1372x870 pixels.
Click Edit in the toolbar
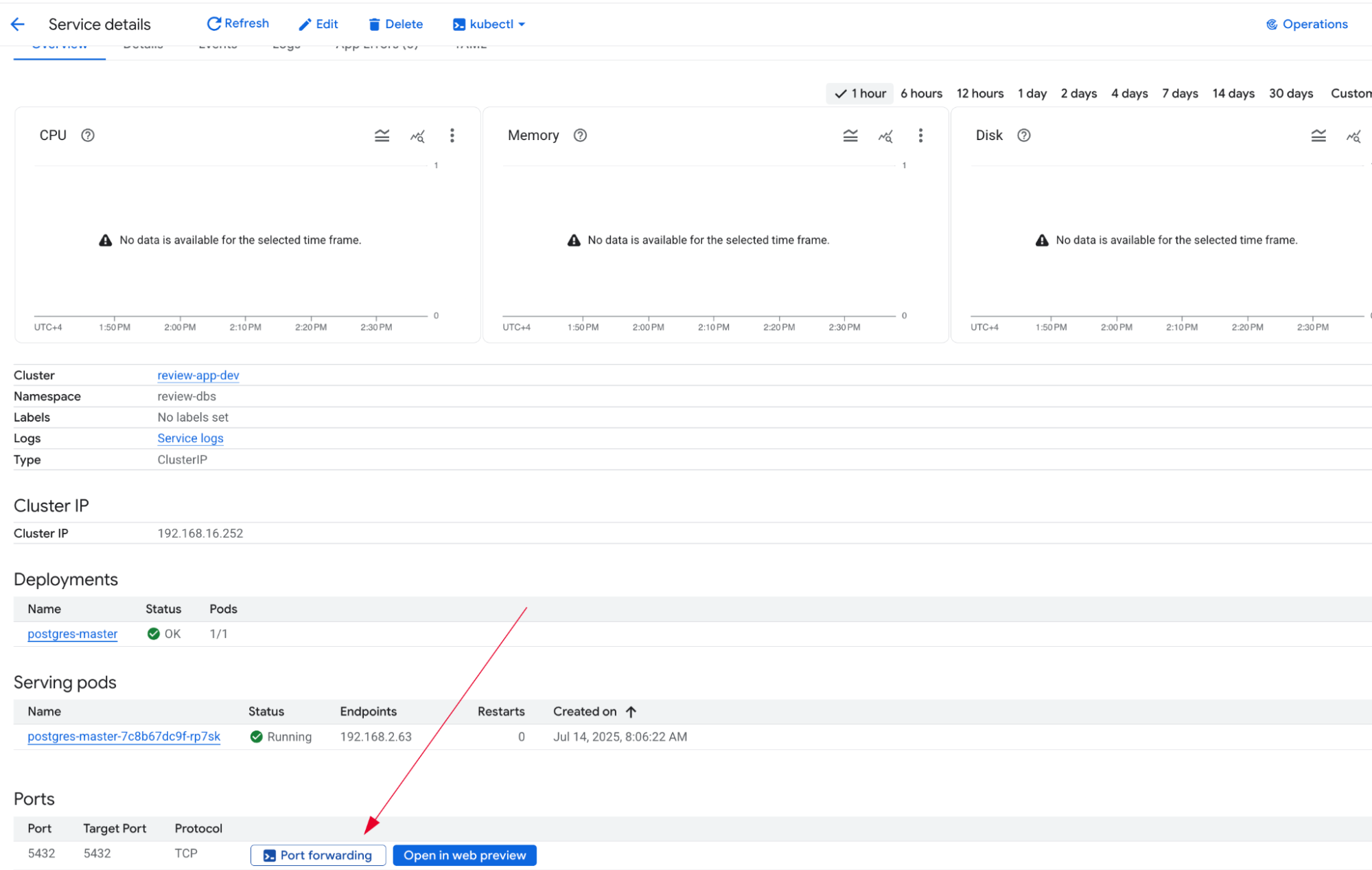tap(318, 25)
